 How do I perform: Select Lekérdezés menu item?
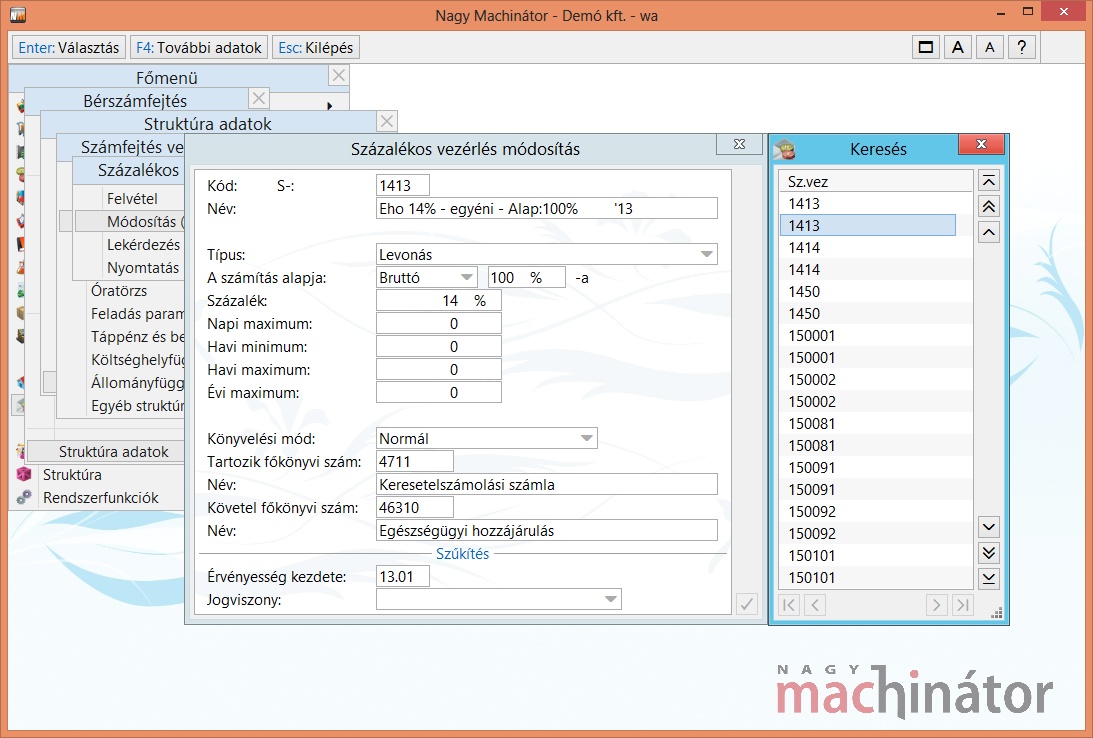tap(143, 244)
